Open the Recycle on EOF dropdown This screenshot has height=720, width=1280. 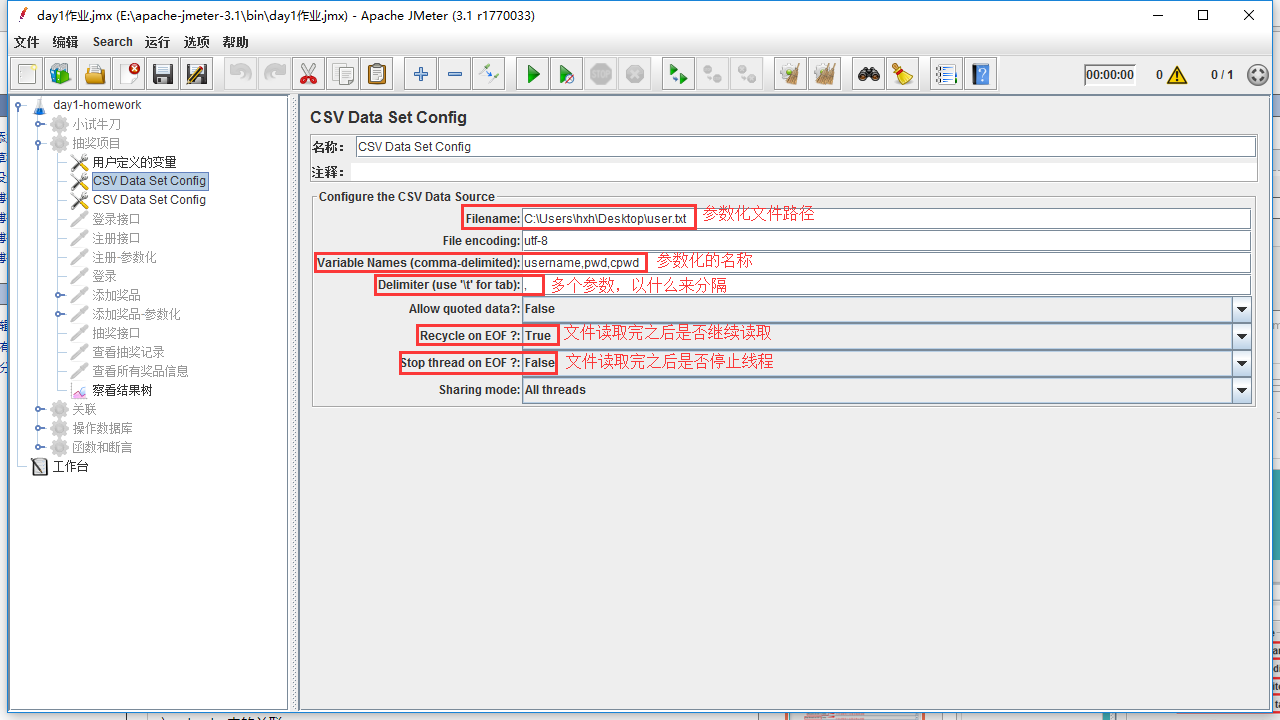point(1242,336)
